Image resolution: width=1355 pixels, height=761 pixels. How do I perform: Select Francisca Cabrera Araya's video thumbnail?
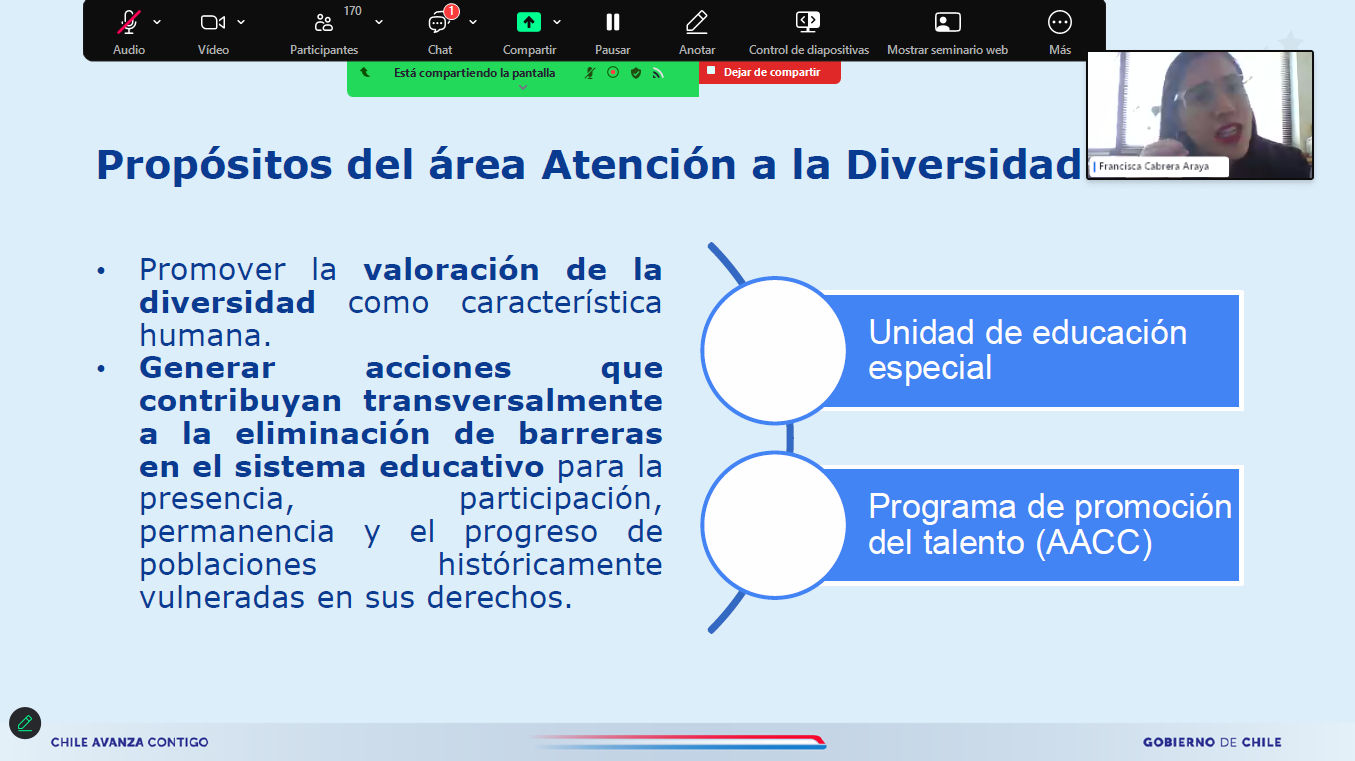1199,115
